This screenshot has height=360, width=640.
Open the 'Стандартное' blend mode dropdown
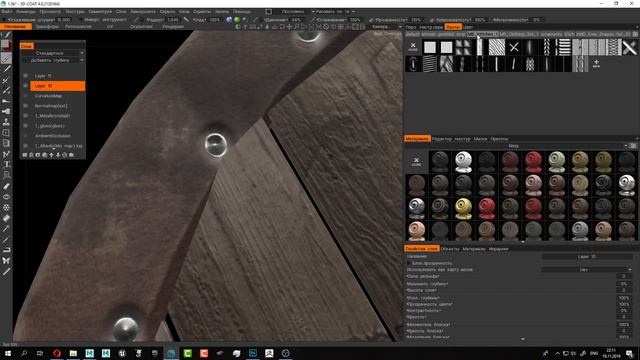point(52,53)
